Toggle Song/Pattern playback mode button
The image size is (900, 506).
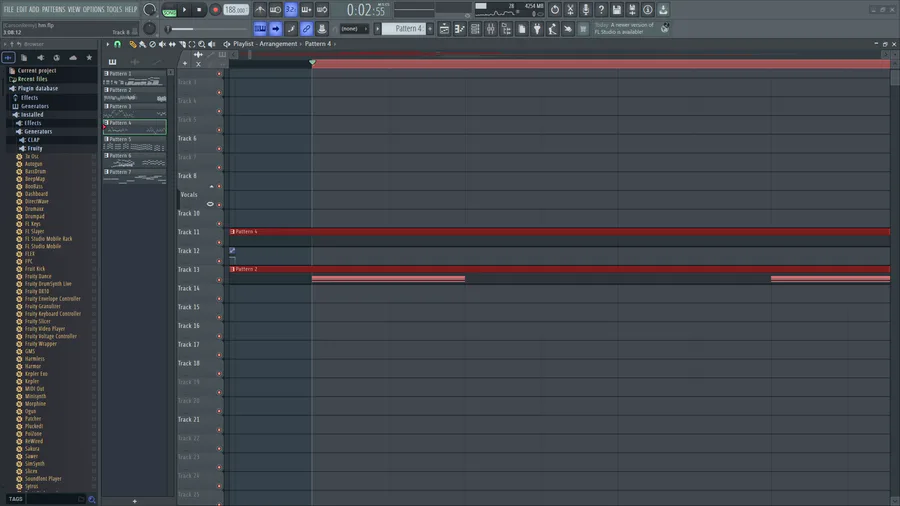point(169,10)
